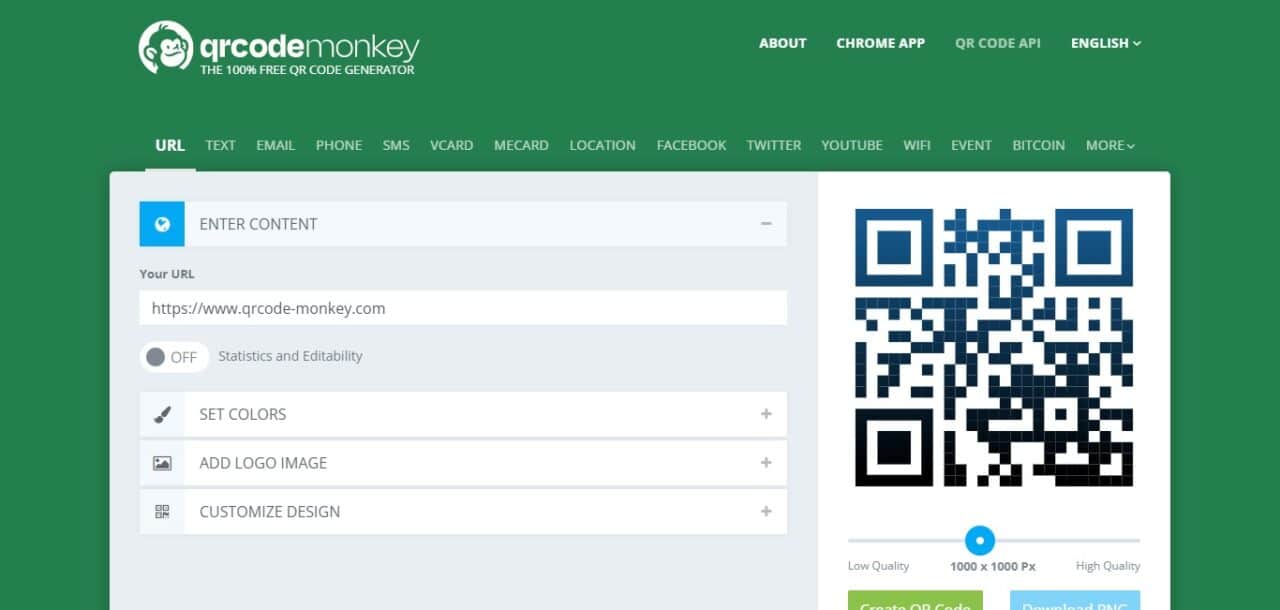Switch to the Email tab
Viewport: 1280px width, 610px height.
click(275, 145)
